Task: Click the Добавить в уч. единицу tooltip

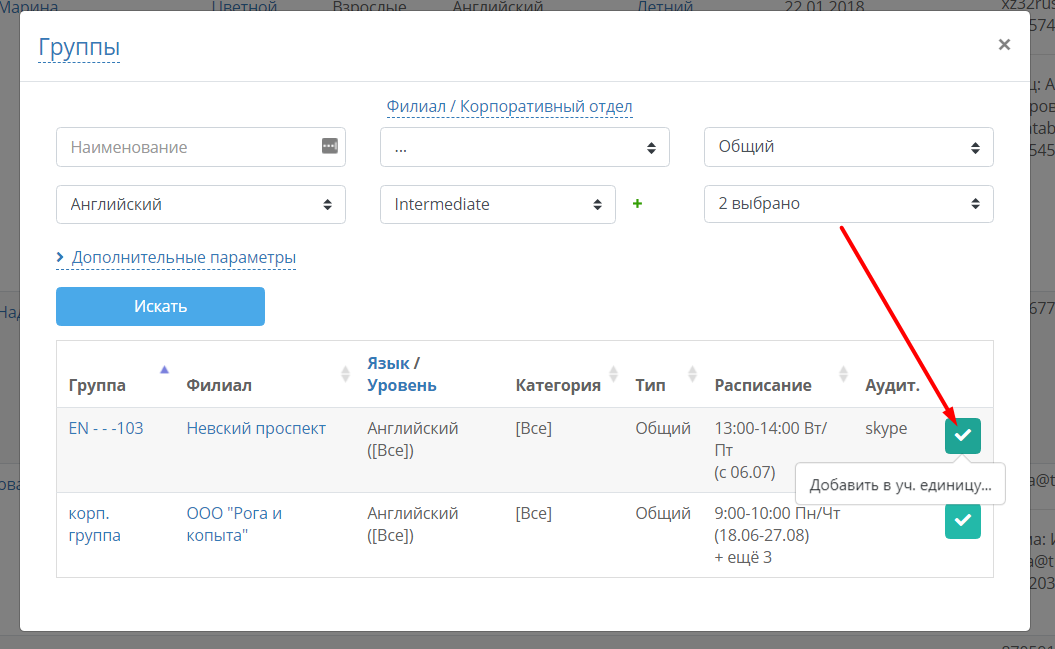Action: click(900, 484)
